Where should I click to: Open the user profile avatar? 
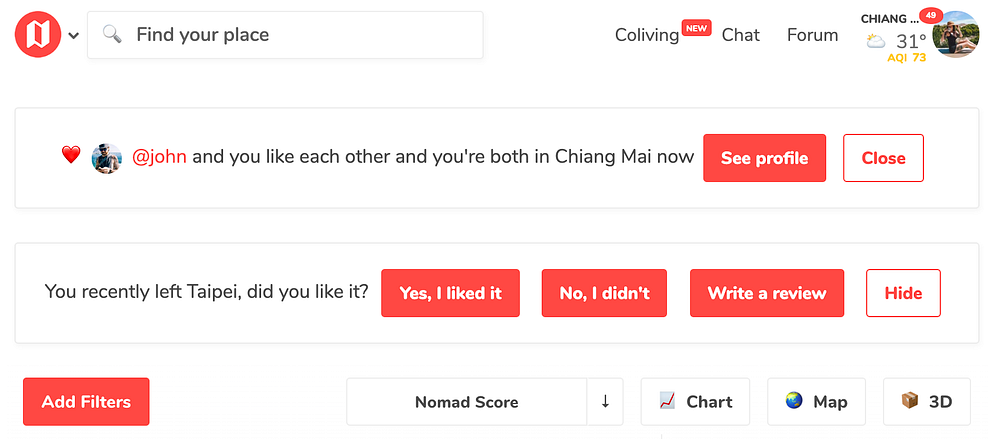[956, 35]
